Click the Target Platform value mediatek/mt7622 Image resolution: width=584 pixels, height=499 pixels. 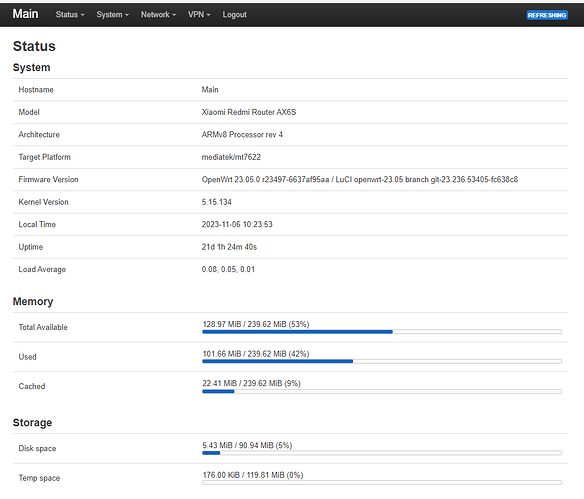(231, 157)
